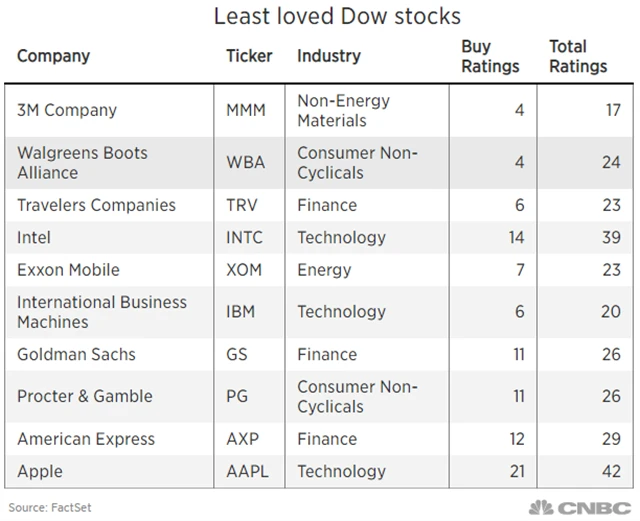The width and height of the screenshot is (640, 521).
Task: Click the Goldman Sachs company name
Action: 76,354
